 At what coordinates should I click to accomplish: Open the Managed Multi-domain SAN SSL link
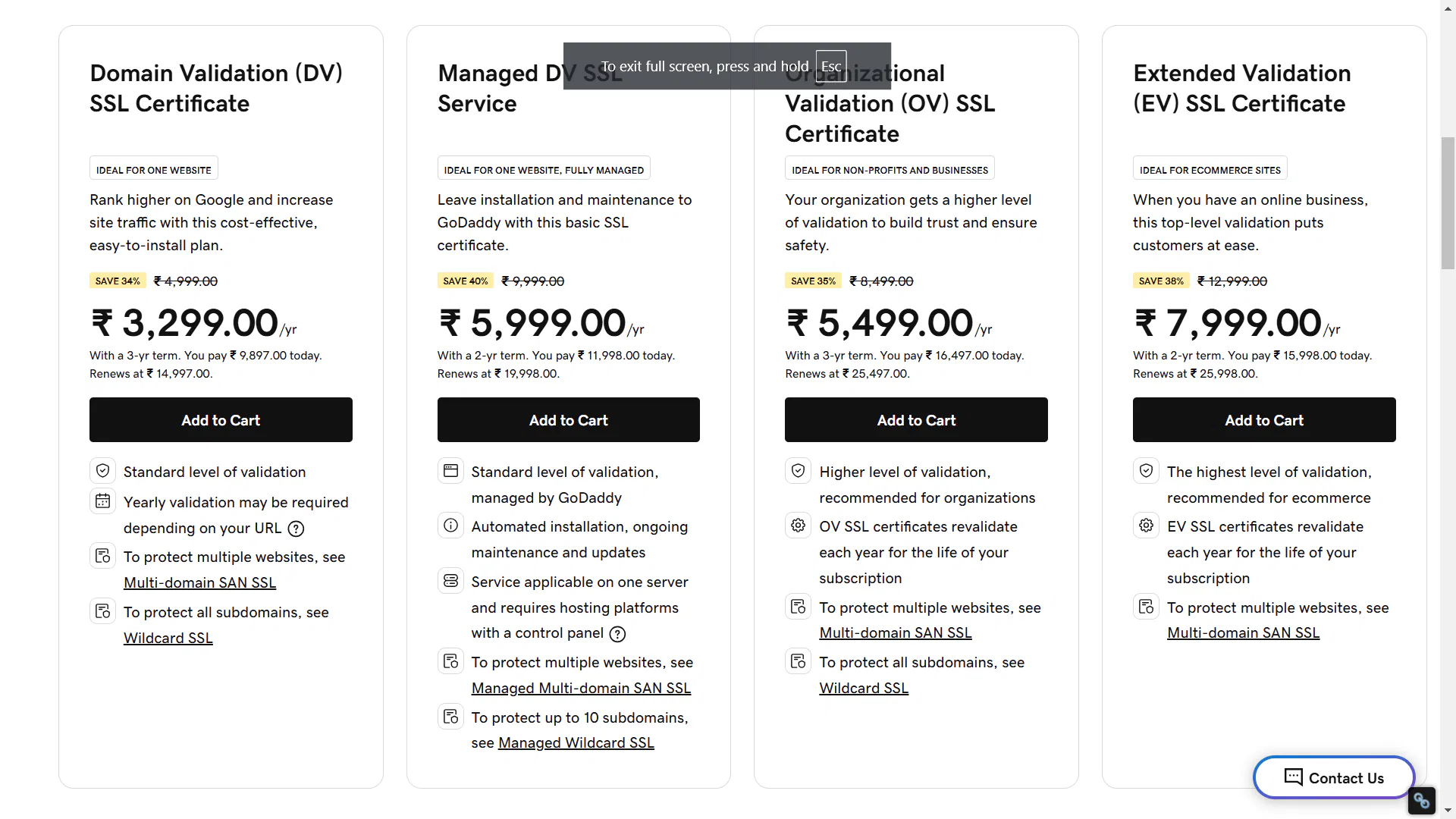click(581, 689)
